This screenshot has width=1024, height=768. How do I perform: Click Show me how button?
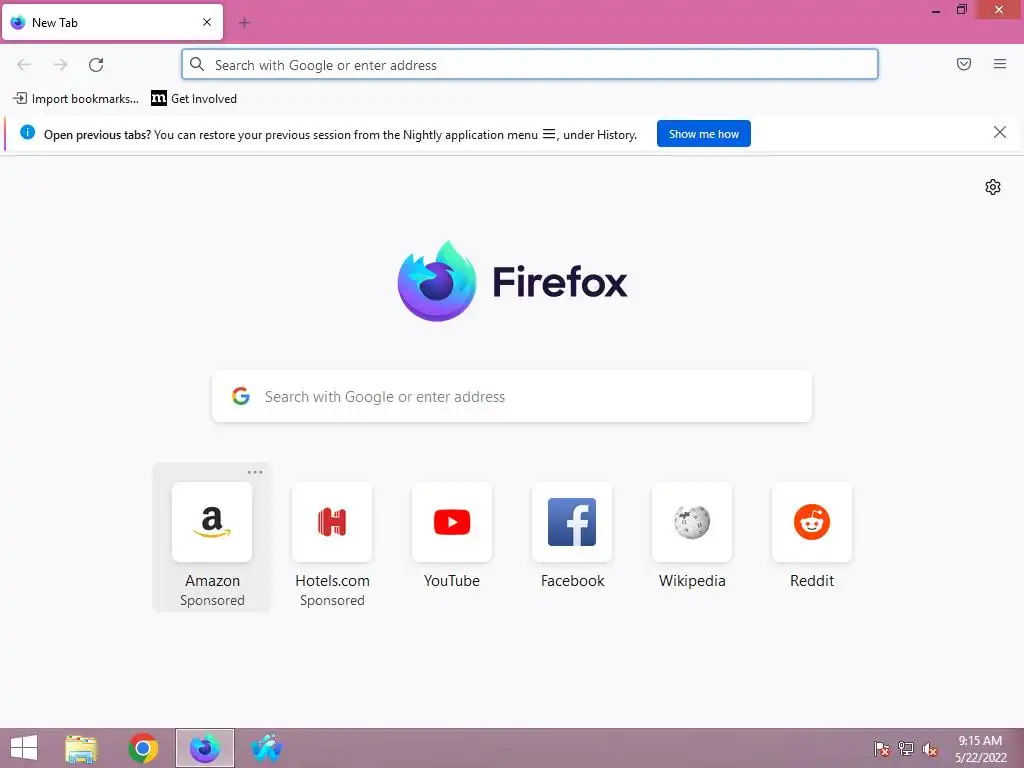point(703,134)
